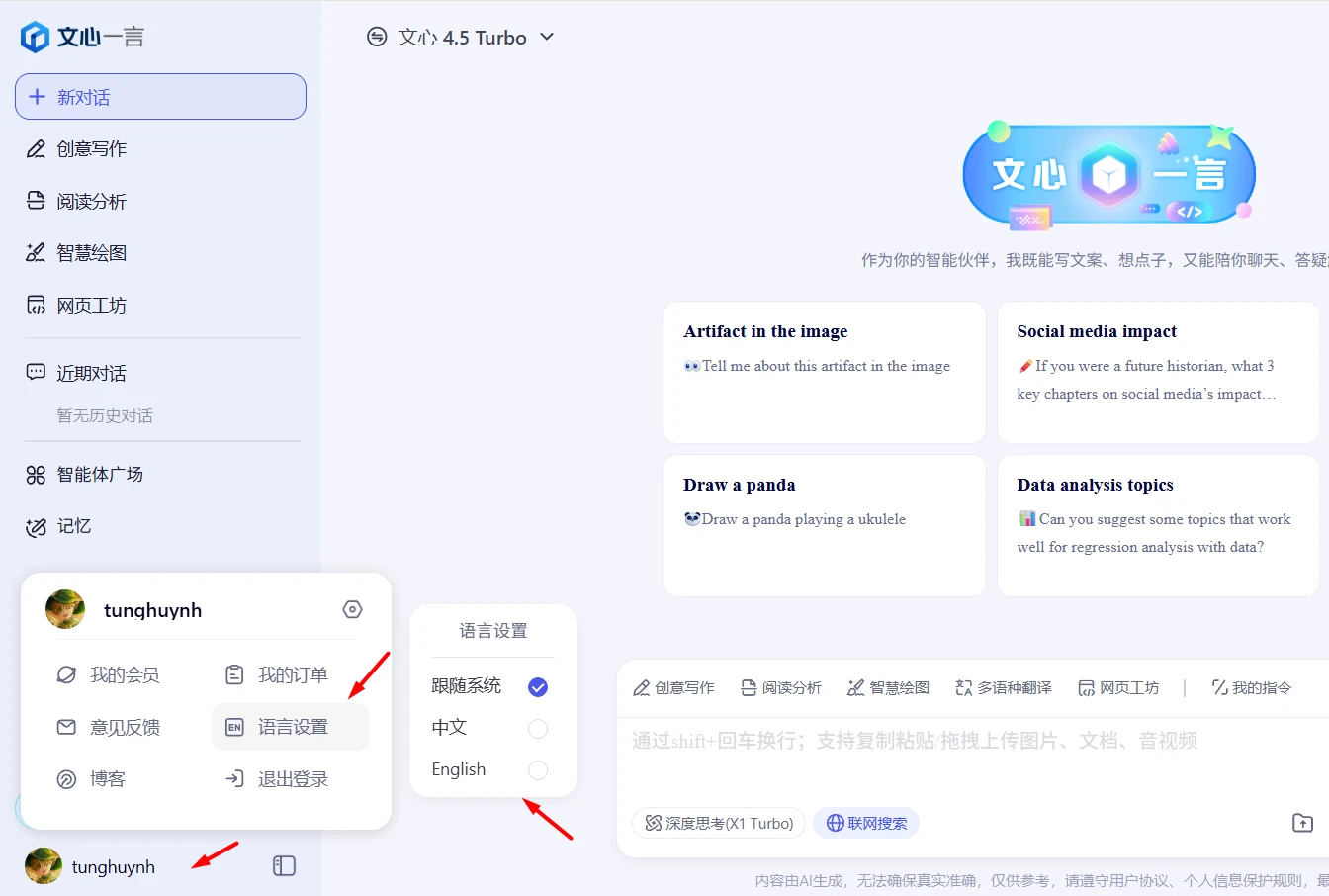Open 创意写作 in the sidebar
The height and width of the screenshot is (896, 1329).
76,149
